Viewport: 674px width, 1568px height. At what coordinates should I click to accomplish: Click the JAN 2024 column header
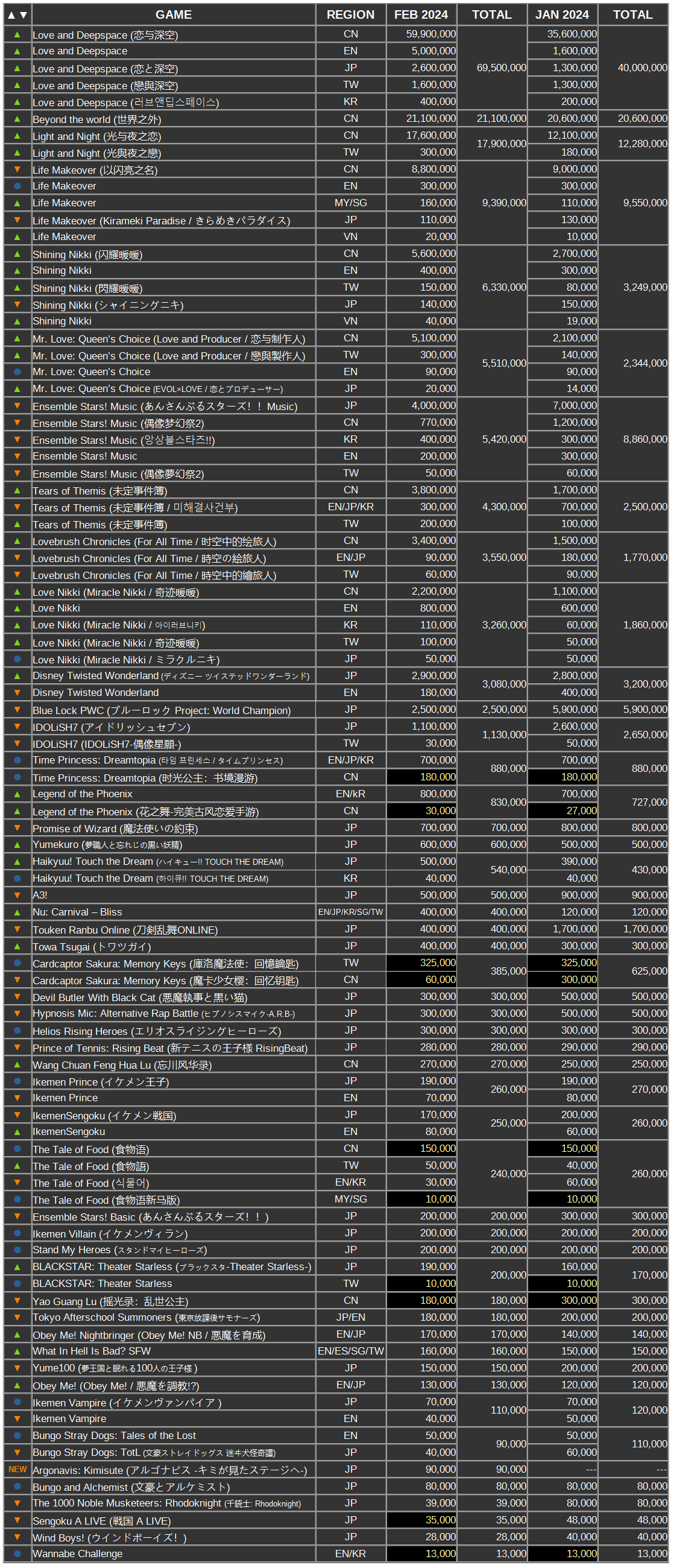click(562, 14)
